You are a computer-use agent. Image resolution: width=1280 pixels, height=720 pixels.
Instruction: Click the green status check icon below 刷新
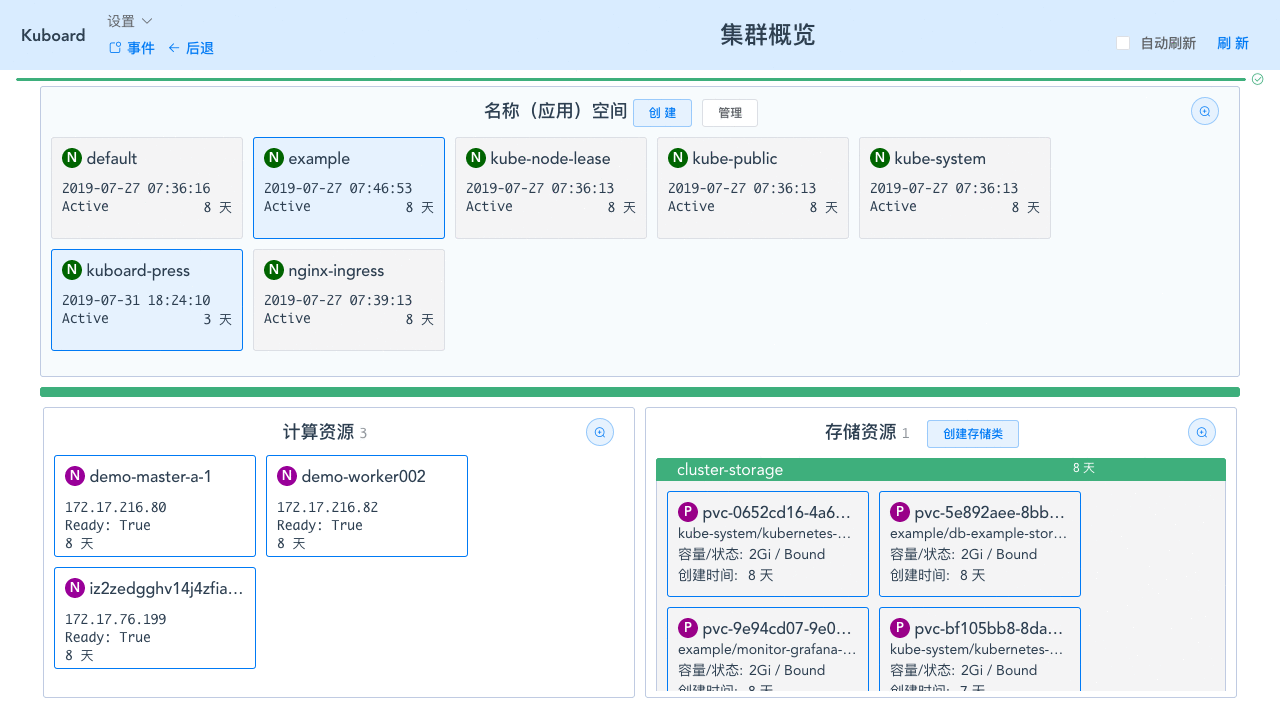click(1257, 78)
